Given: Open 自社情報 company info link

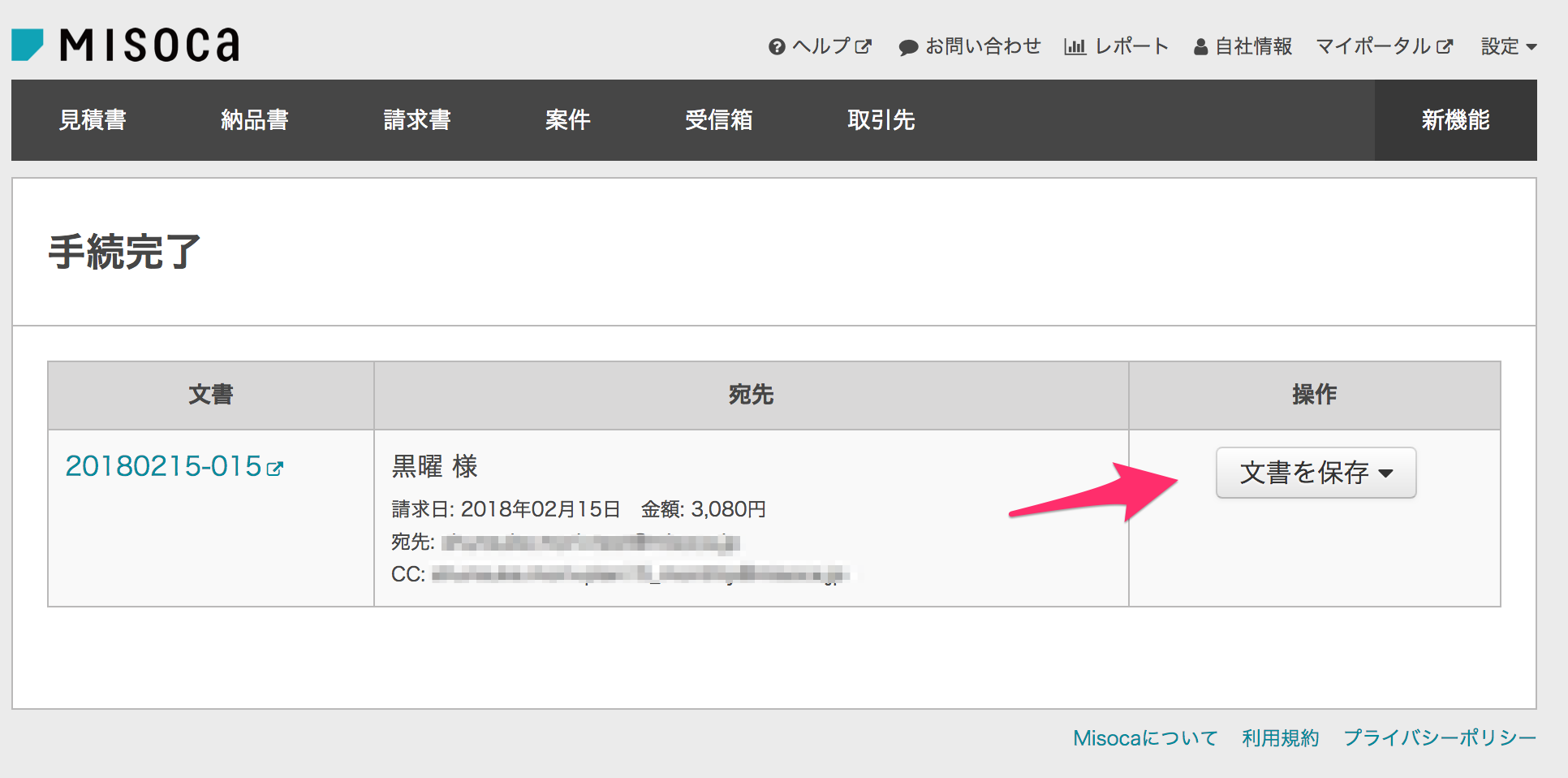Looking at the screenshot, I should [1243, 46].
